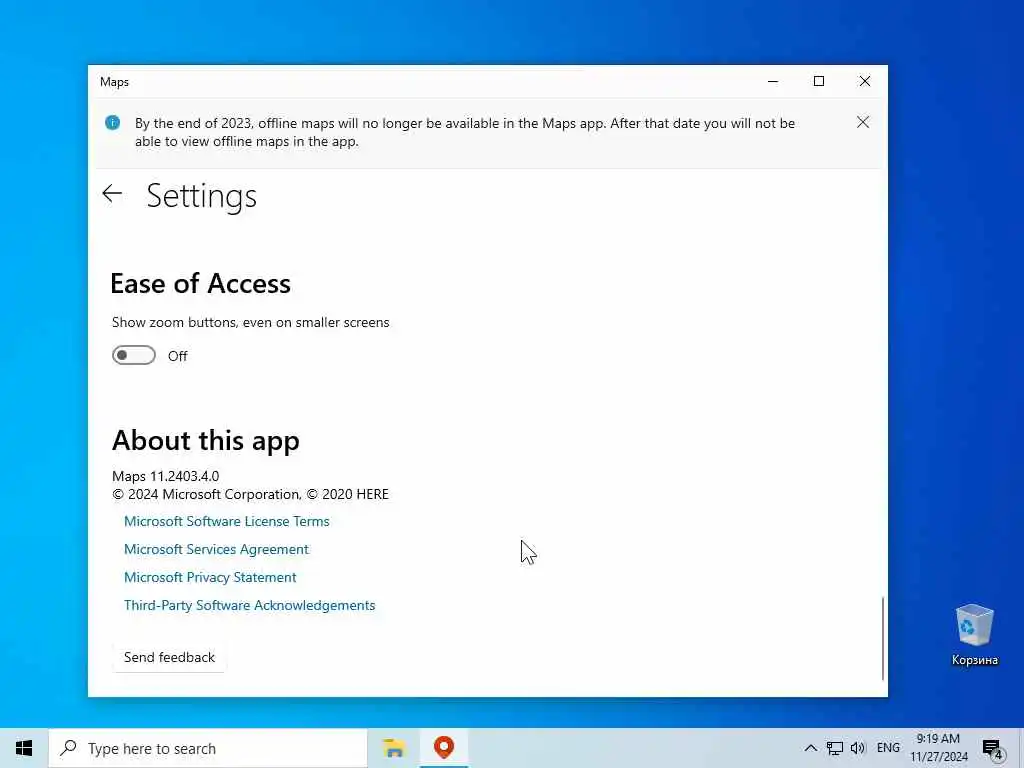Screen dimensions: 1024x768
Task: Click the blue info icon in the banner
Action: (112, 123)
